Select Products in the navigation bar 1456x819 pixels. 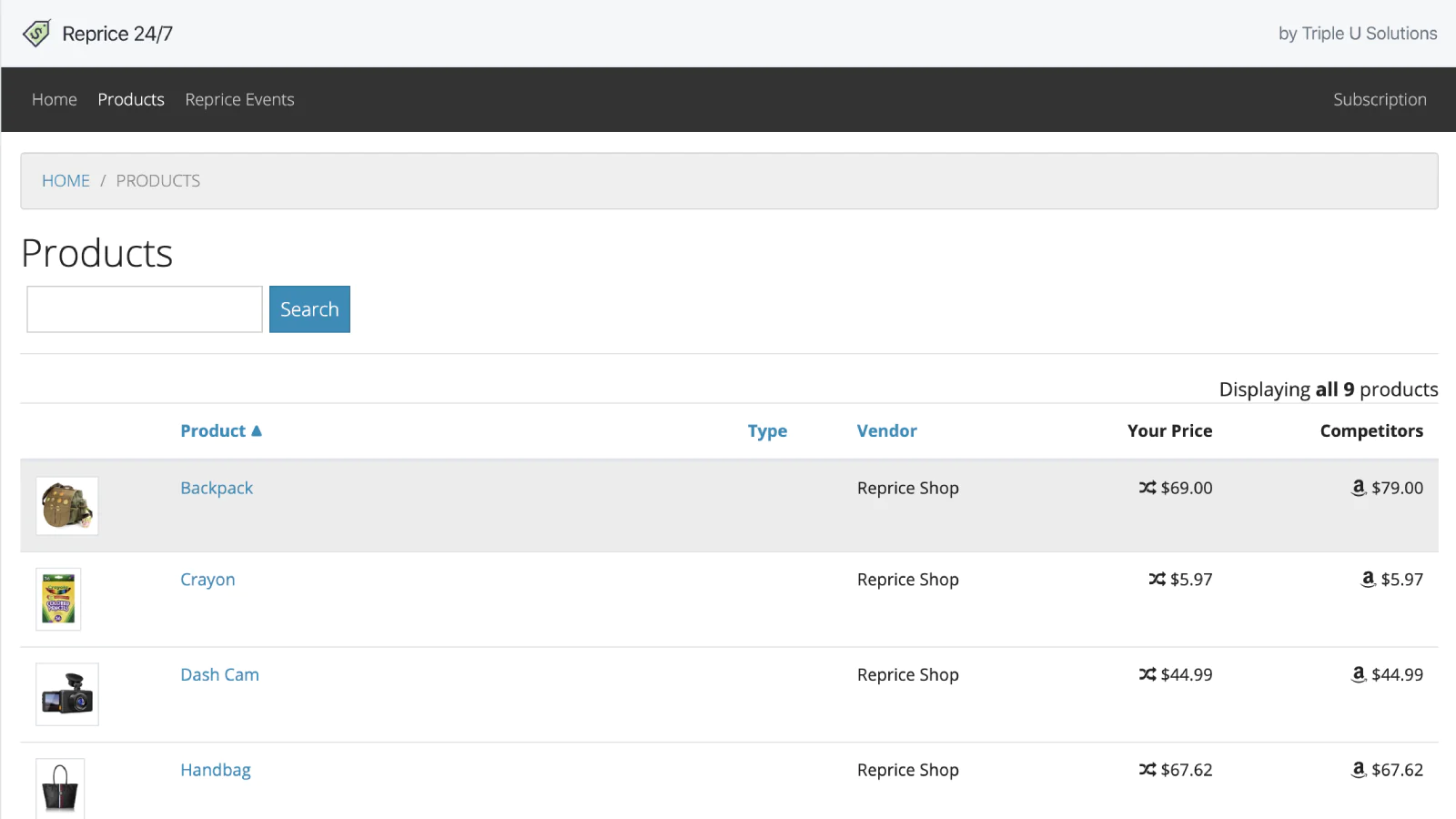point(131,99)
